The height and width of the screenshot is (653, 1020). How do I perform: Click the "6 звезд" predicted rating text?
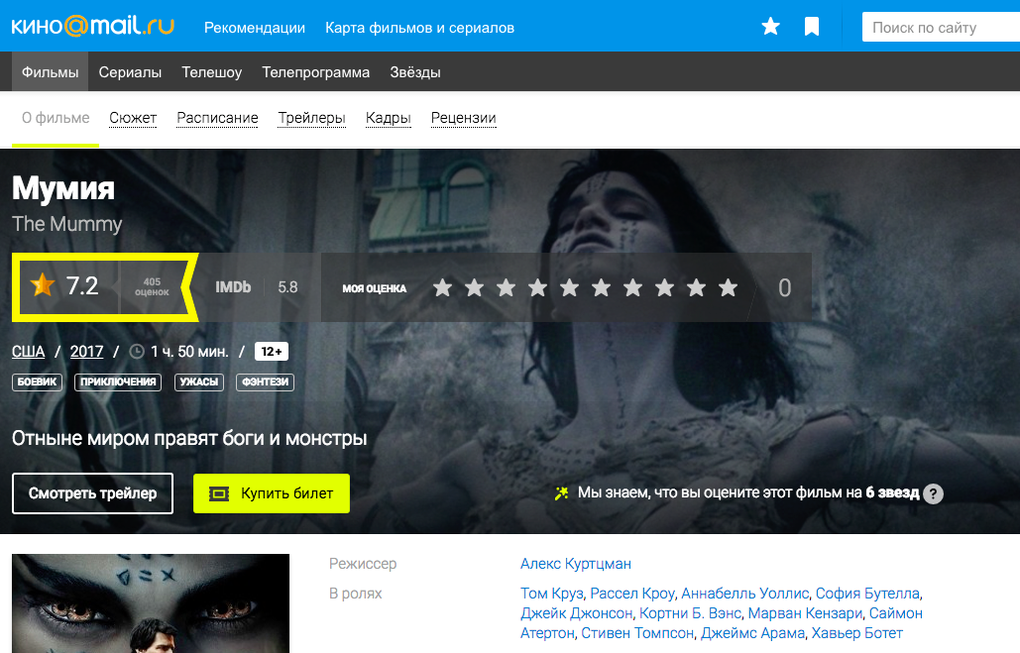892,493
